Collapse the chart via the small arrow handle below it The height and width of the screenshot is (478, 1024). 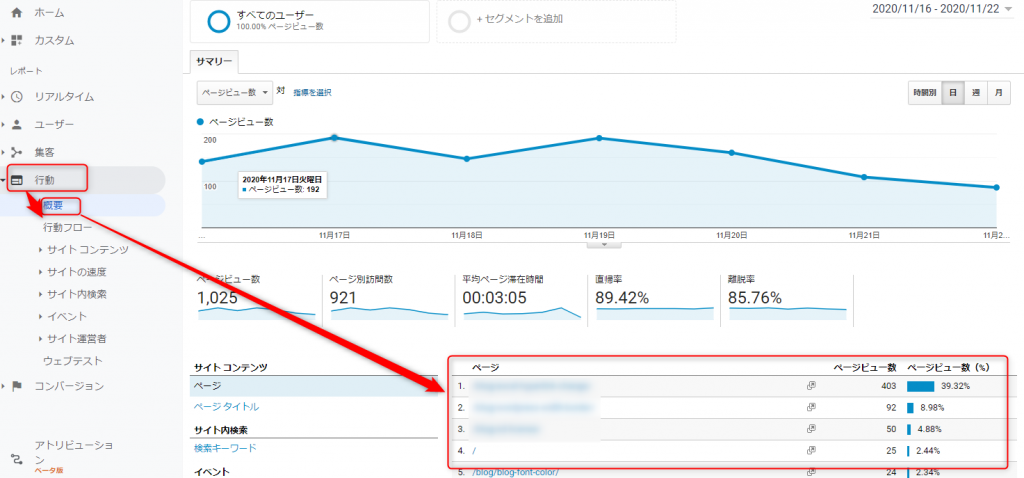(x=604, y=244)
